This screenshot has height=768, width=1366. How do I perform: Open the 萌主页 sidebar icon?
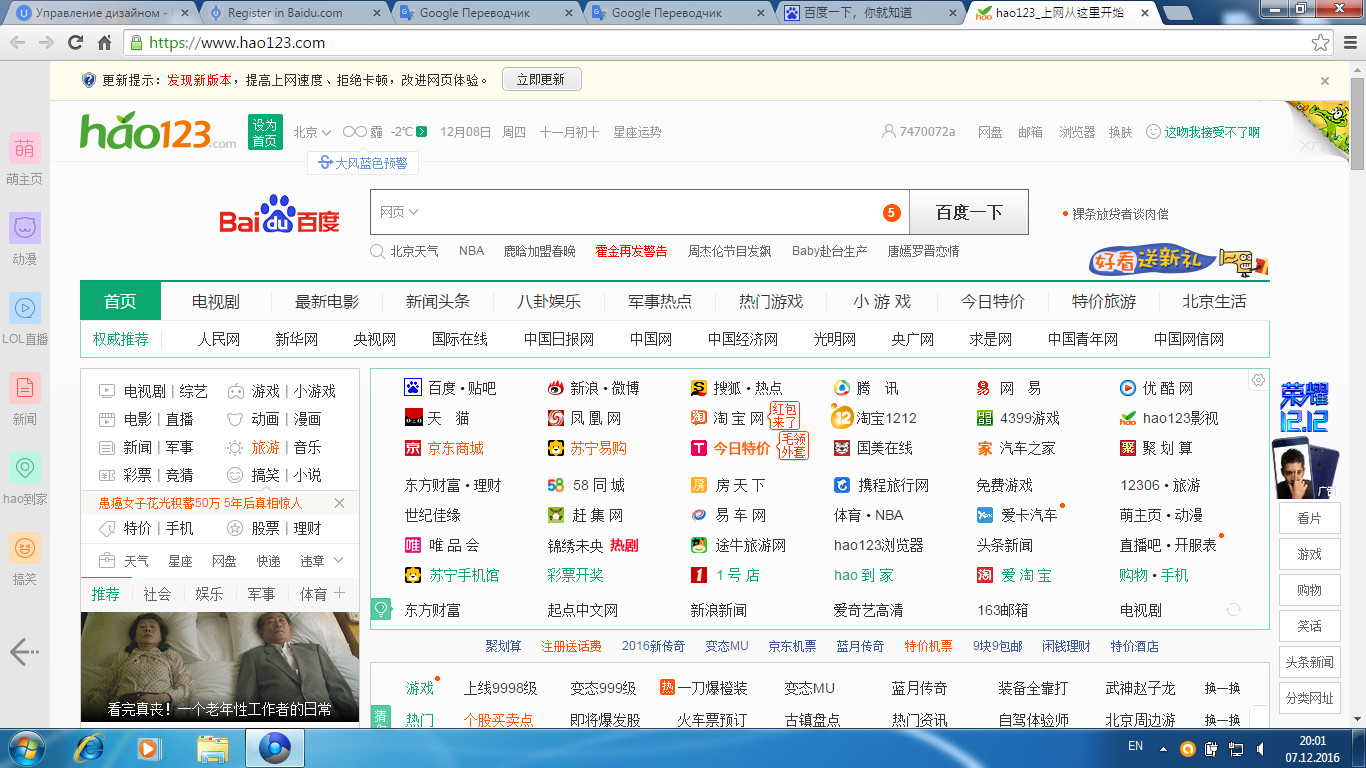pos(25,148)
